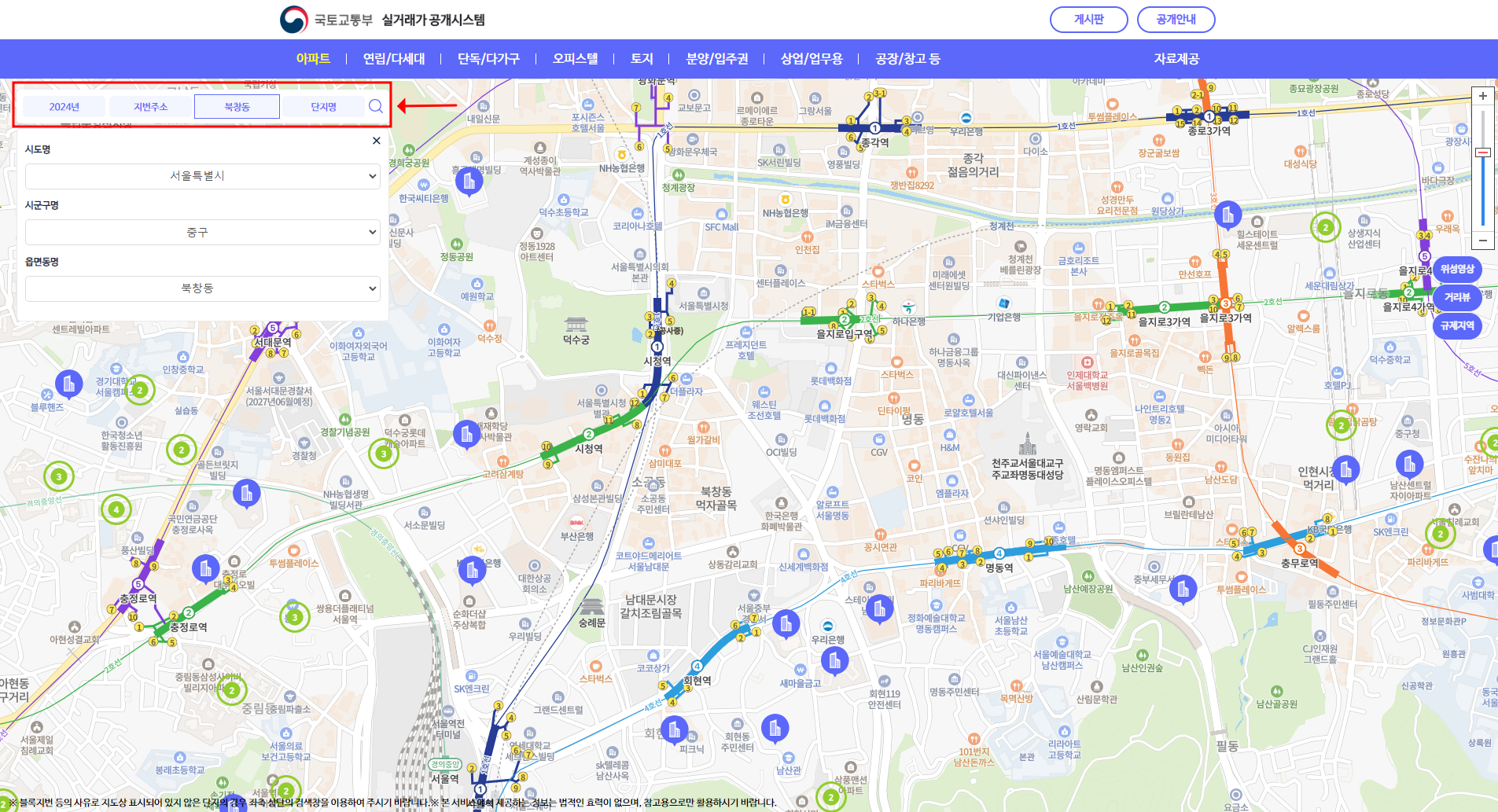Click the search magnifier icon
This screenshot has width=1498, height=812.
click(376, 106)
